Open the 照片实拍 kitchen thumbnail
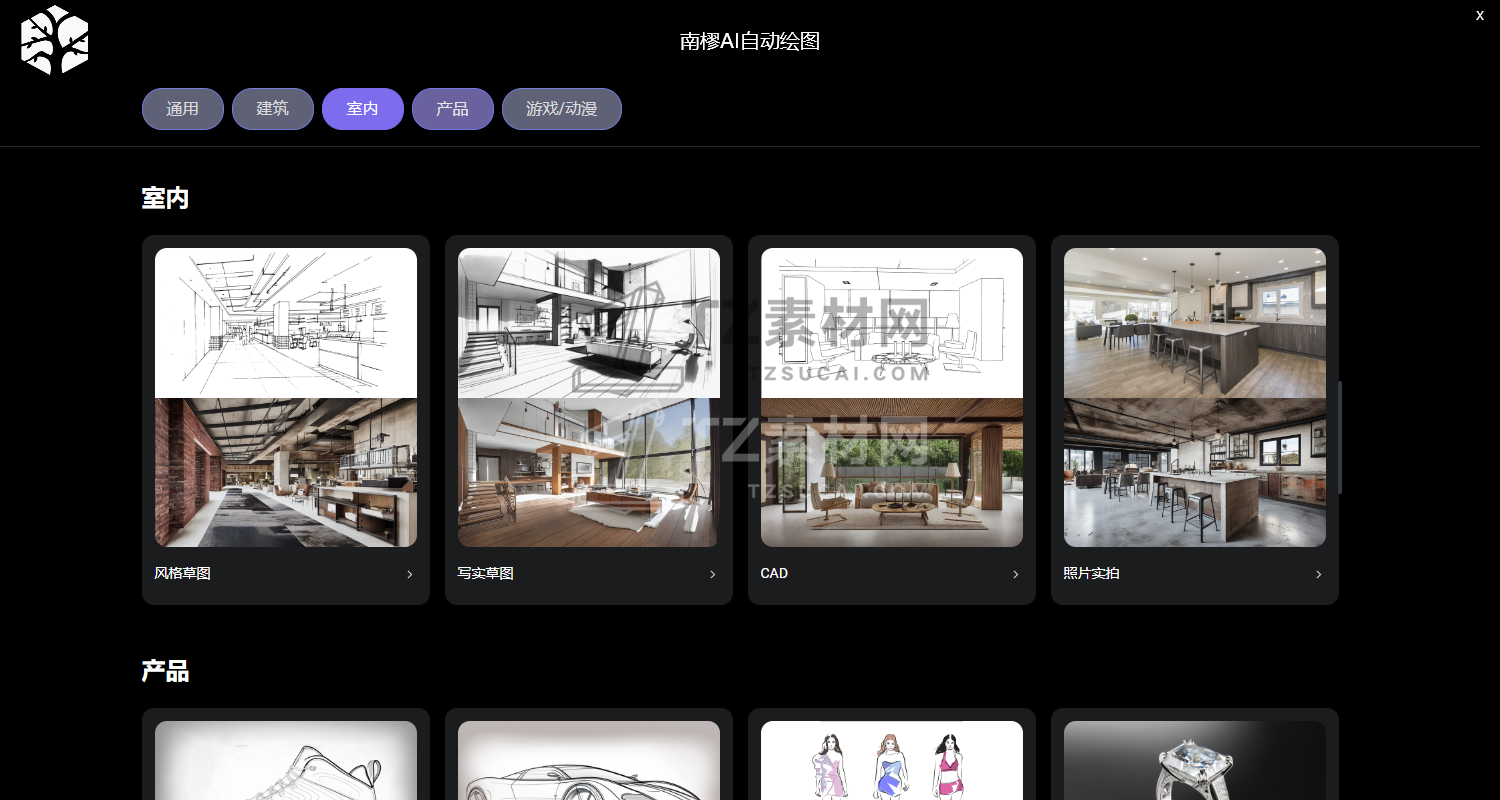 coord(1195,397)
